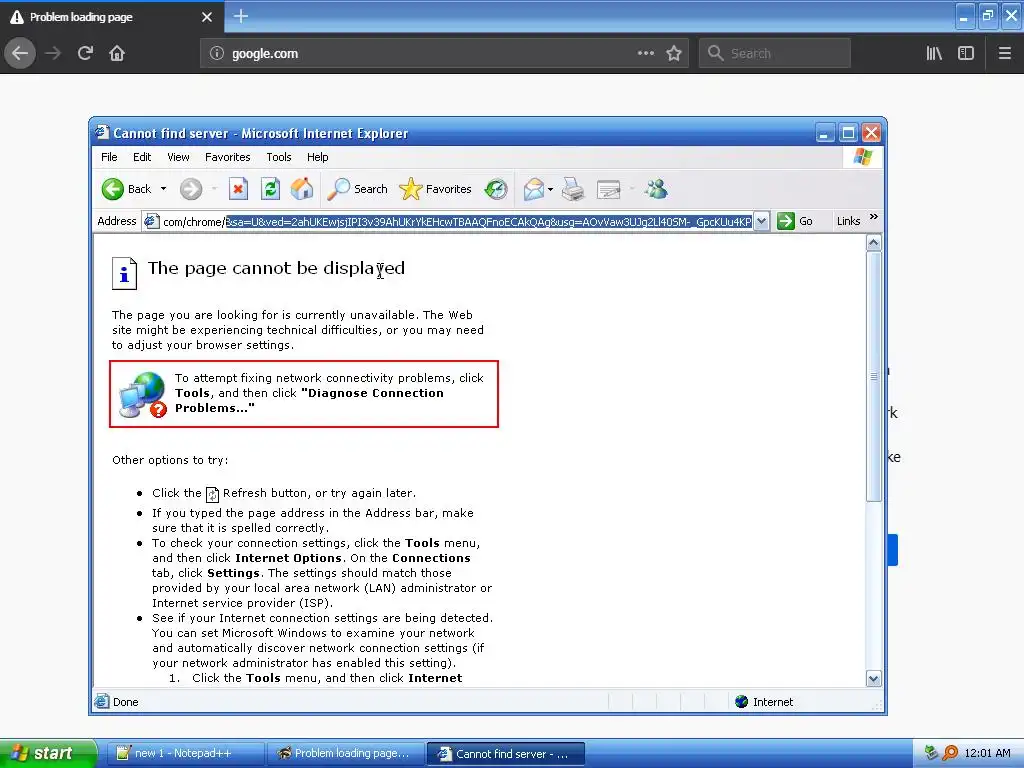Click the 'The page cannot be displayed' heading
This screenshot has width=1024, height=768.
[x=276, y=268]
